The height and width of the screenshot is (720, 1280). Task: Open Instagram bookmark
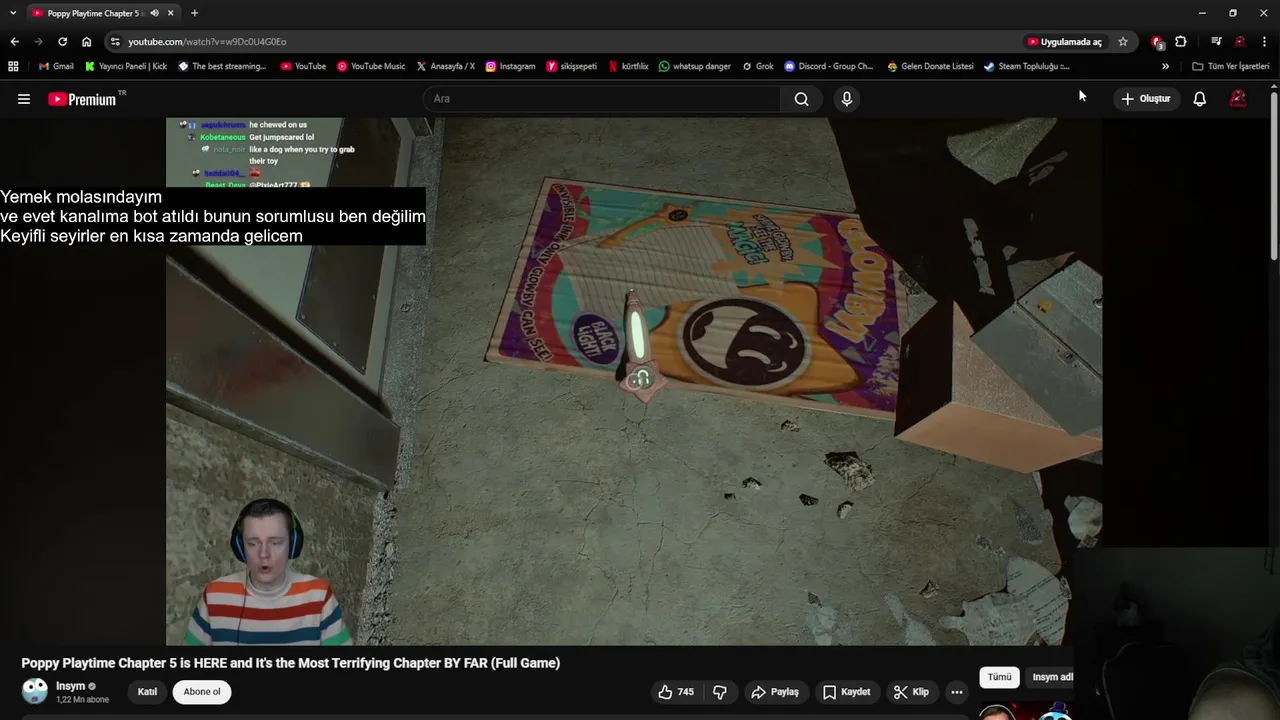click(510, 66)
